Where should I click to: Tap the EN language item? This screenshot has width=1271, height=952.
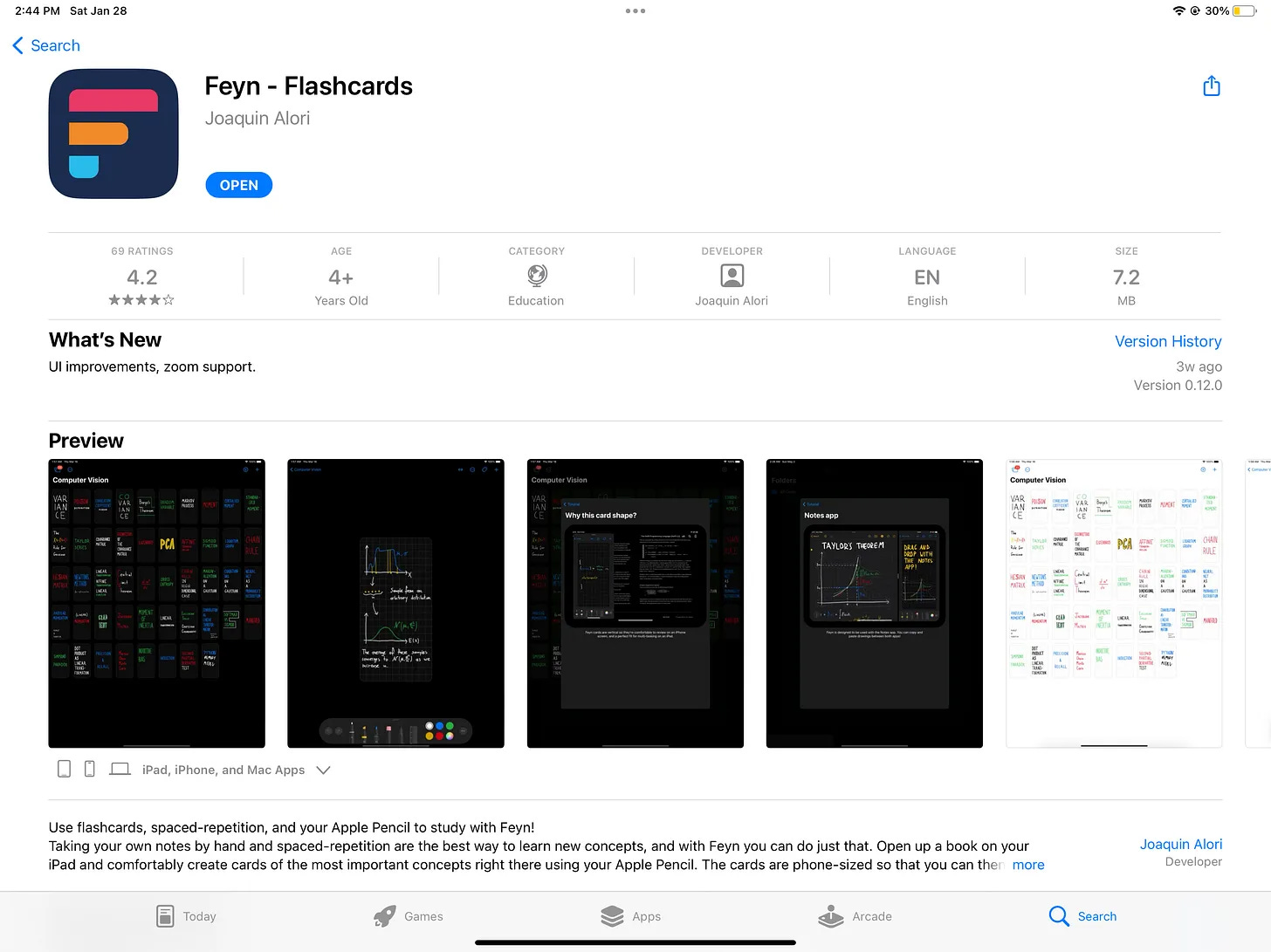click(x=927, y=277)
